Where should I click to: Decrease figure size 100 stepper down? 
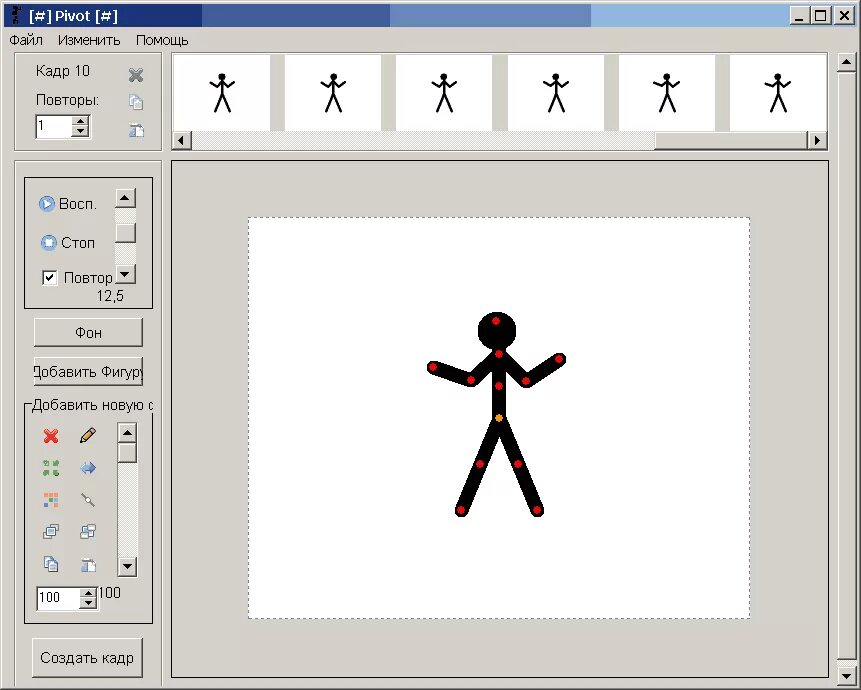click(x=88, y=603)
